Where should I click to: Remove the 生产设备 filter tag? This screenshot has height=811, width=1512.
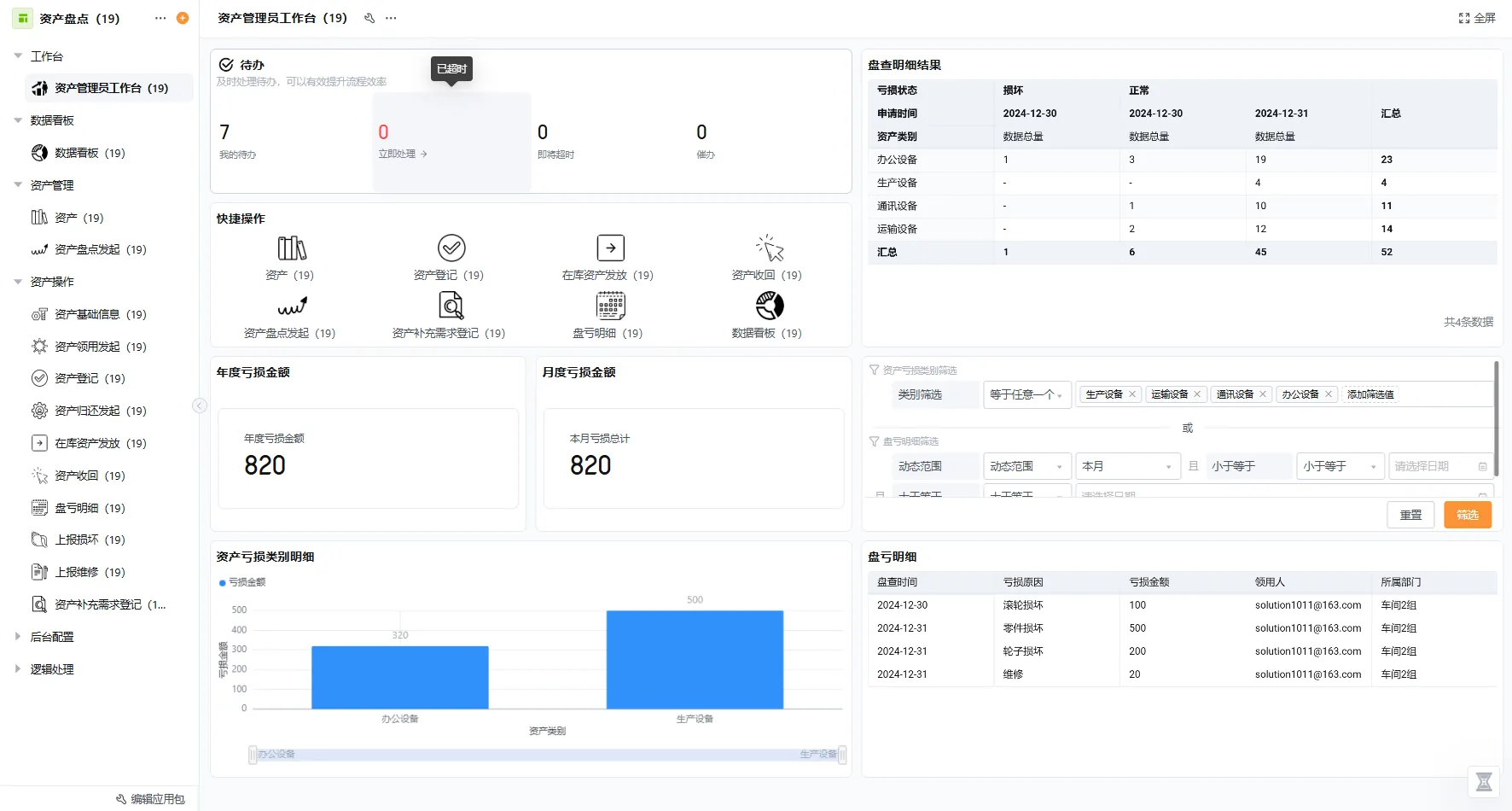[x=1132, y=394]
